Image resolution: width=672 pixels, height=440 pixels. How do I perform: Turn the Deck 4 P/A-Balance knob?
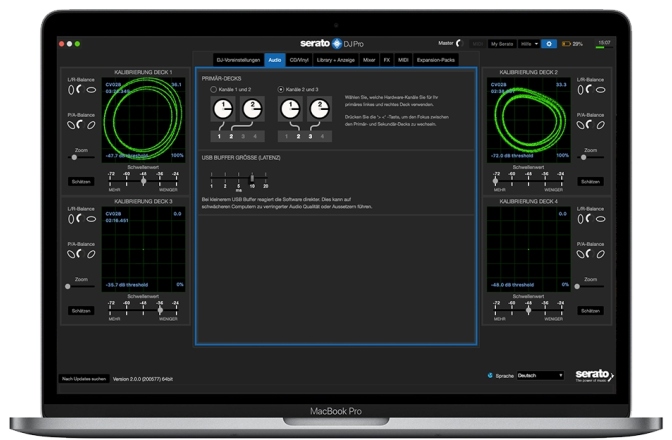coord(589,254)
